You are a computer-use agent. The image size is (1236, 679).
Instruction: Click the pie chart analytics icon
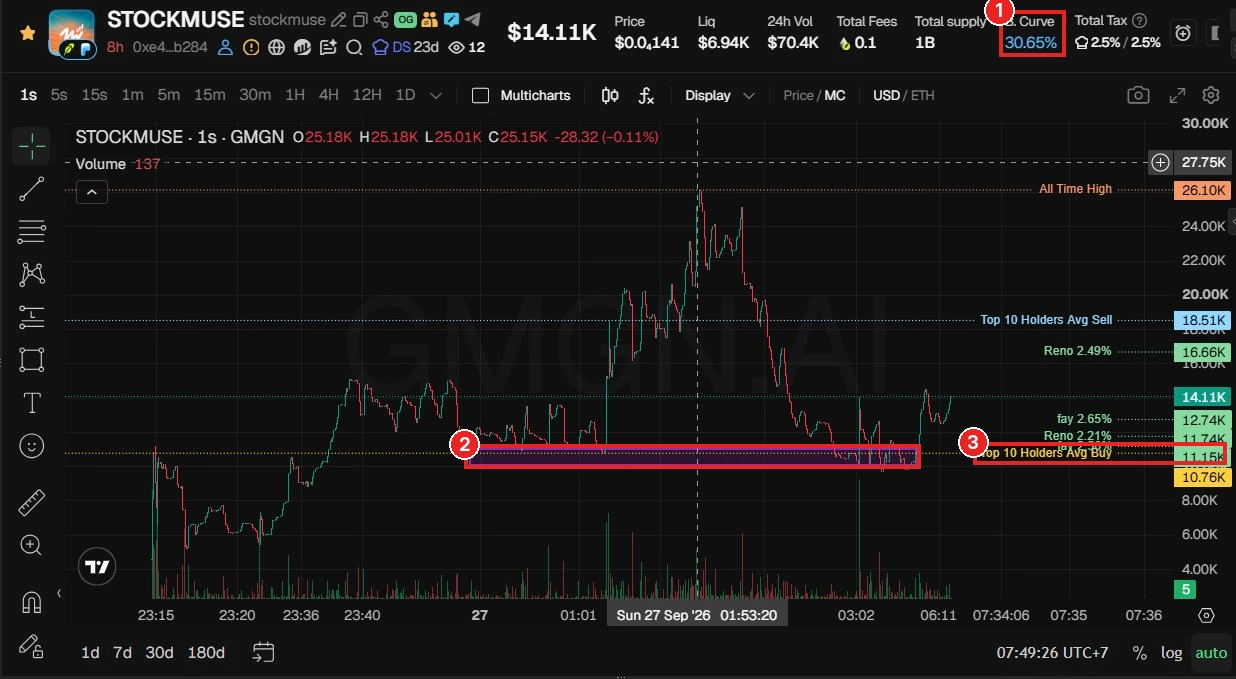point(302,47)
